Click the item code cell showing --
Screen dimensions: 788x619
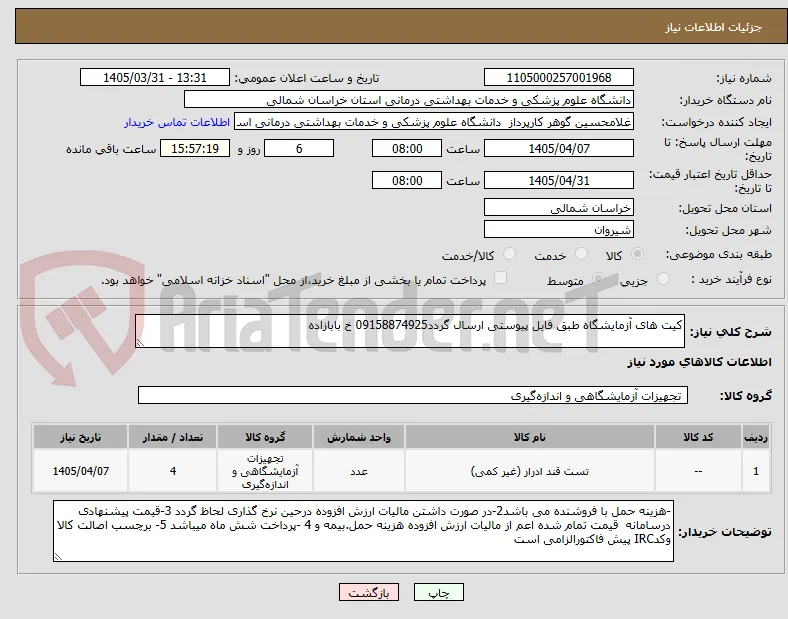point(699,471)
